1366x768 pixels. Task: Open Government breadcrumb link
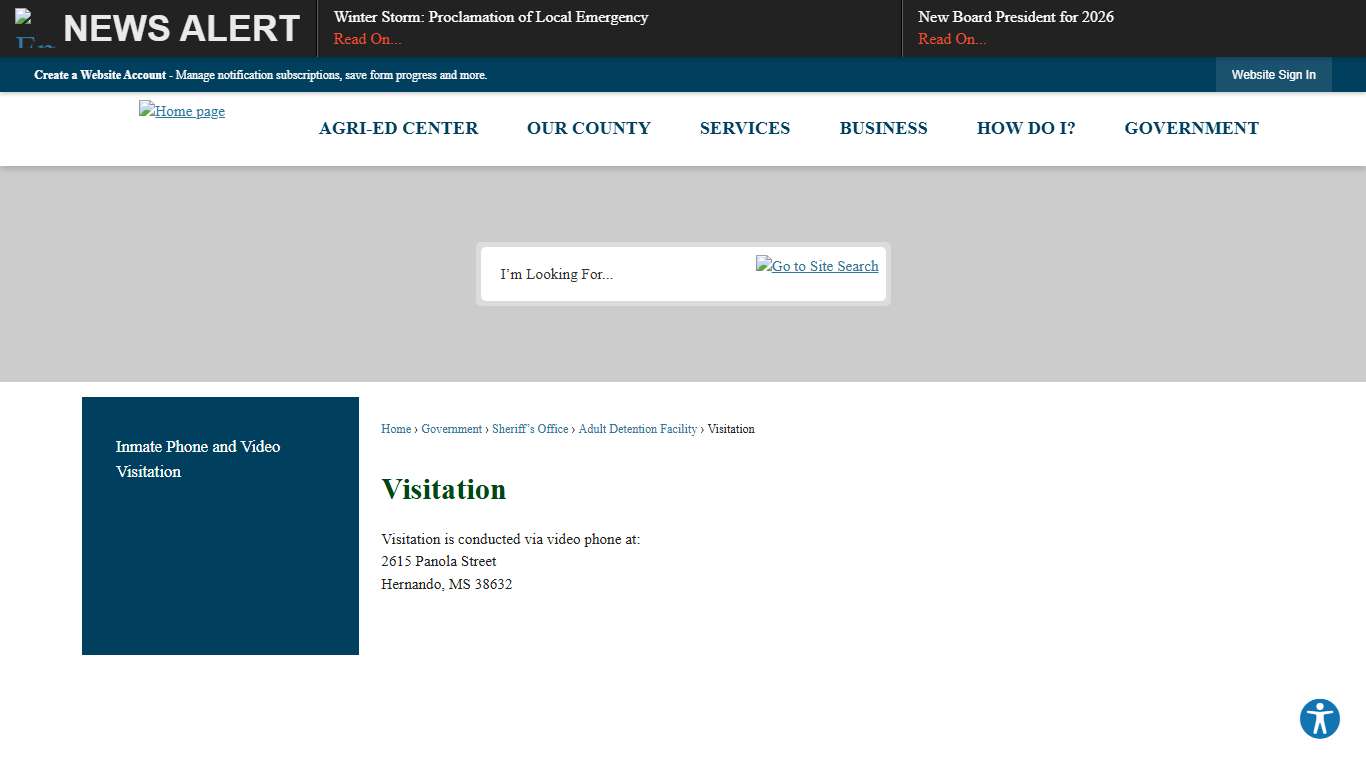click(x=452, y=429)
